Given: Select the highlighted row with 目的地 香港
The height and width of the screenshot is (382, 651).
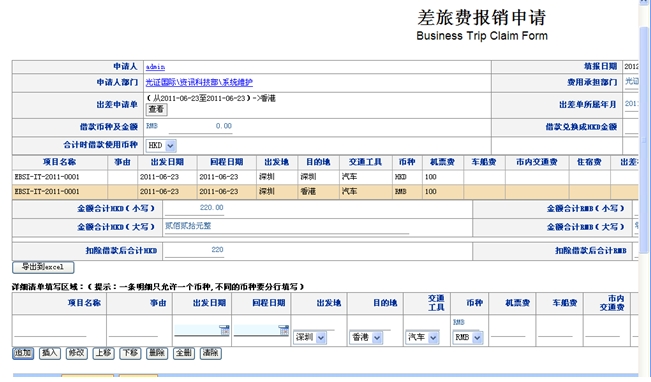Looking at the screenshot, I should point(325,192).
